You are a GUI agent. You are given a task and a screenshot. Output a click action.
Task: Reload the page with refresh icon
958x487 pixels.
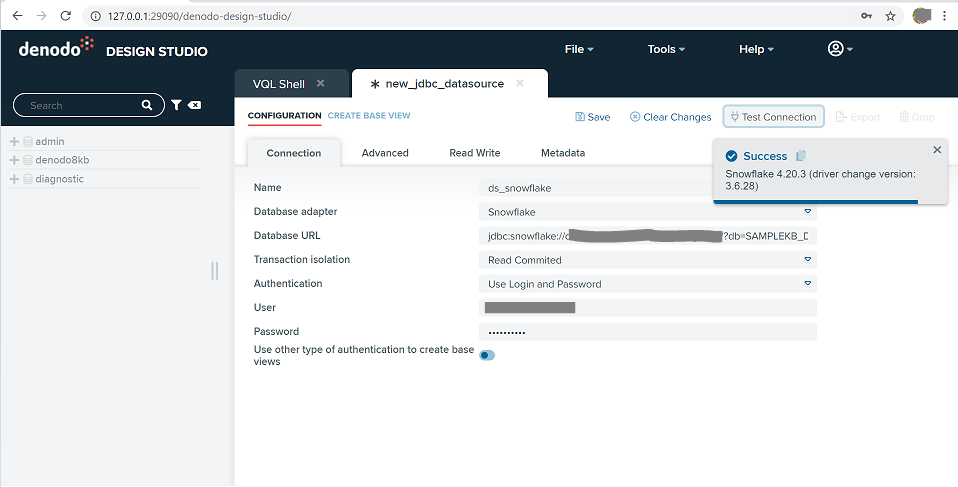click(66, 16)
